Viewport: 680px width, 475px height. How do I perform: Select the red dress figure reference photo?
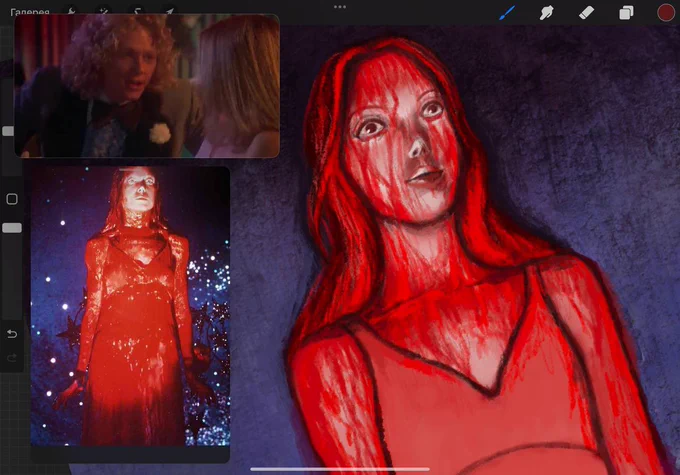130,306
